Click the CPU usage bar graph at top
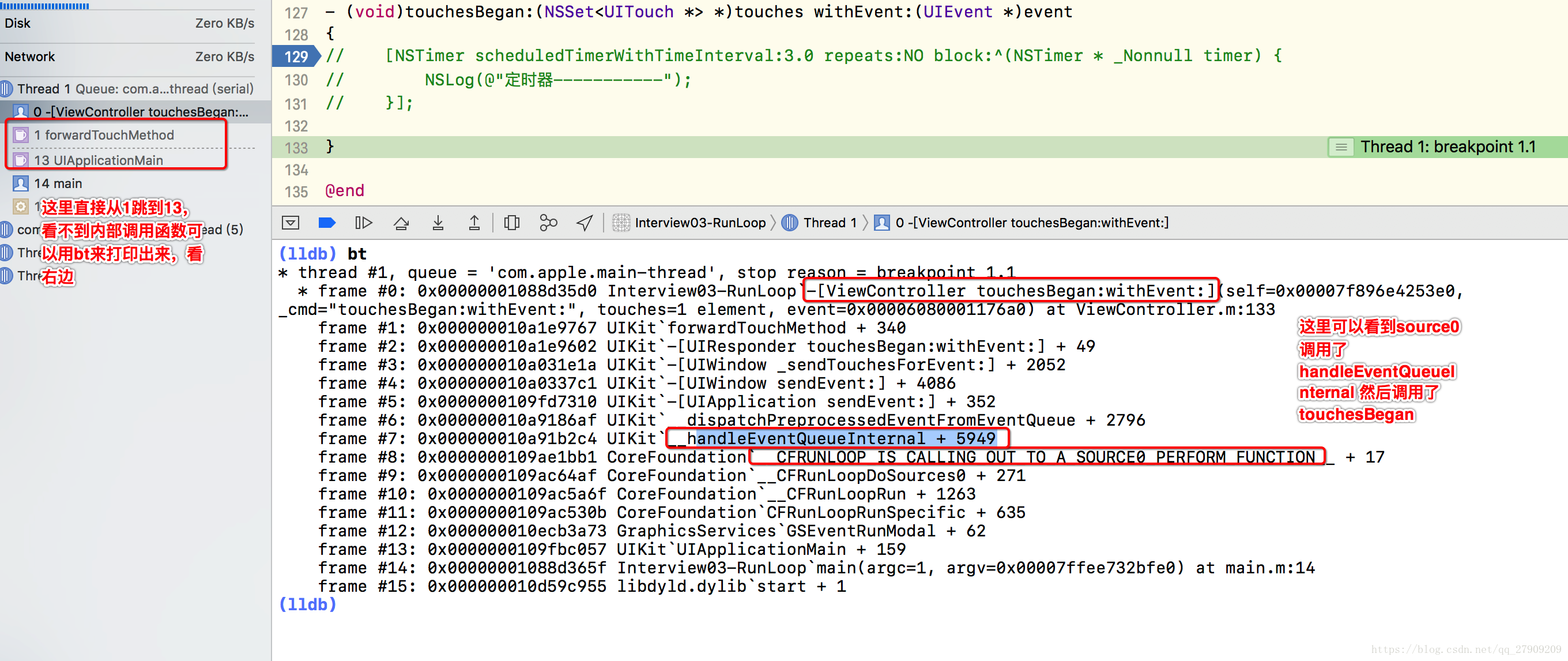The width and height of the screenshot is (1568, 661). click(45, 6)
